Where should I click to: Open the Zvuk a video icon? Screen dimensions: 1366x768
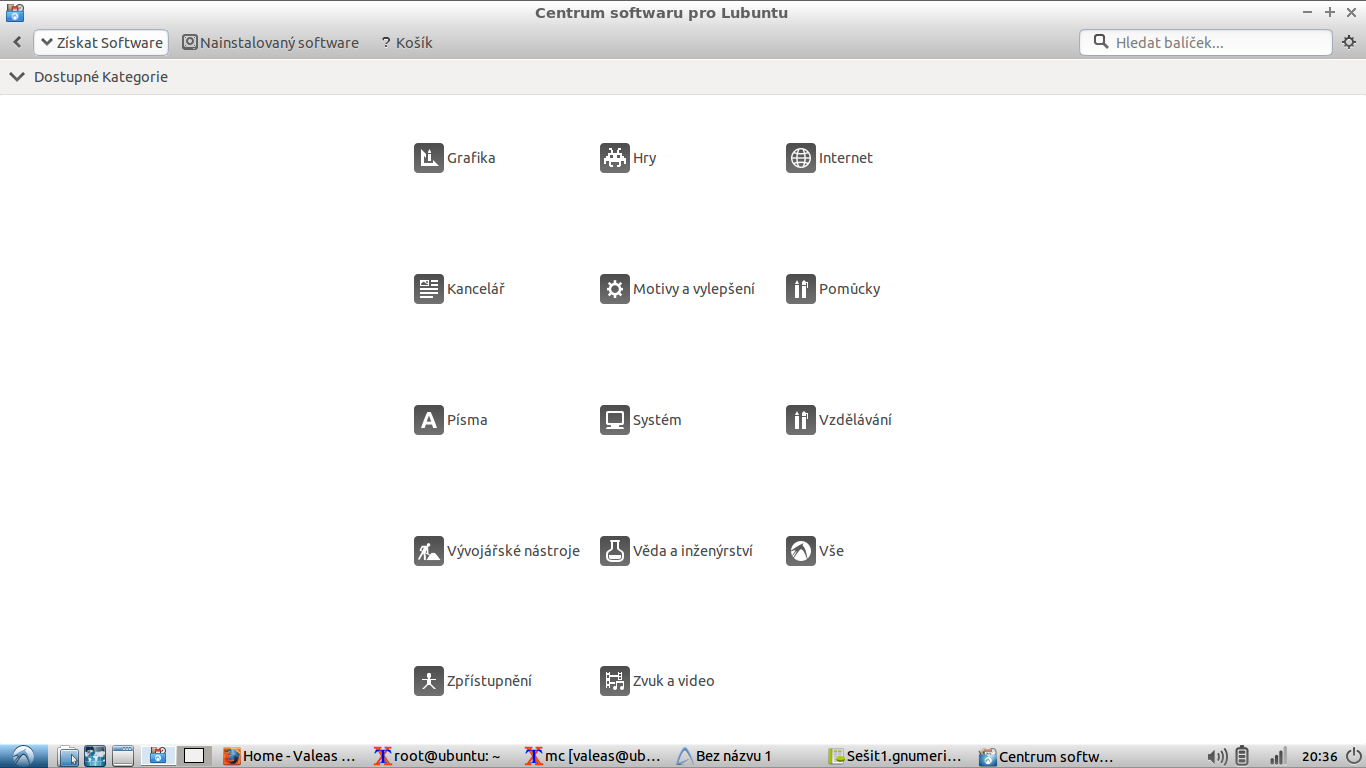pos(615,681)
